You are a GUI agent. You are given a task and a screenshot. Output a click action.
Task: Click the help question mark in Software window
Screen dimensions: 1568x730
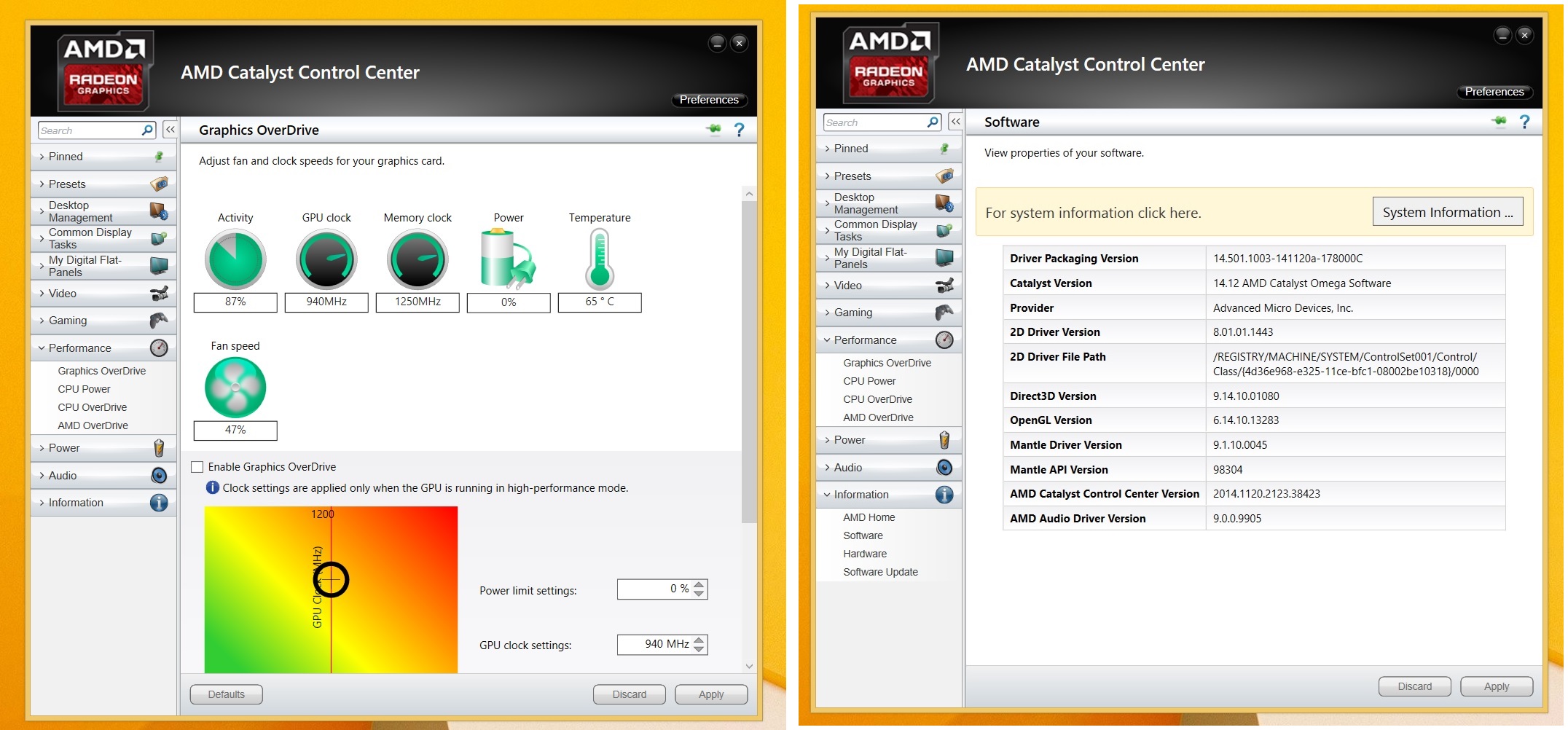pyautogui.click(x=1525, y=122)
